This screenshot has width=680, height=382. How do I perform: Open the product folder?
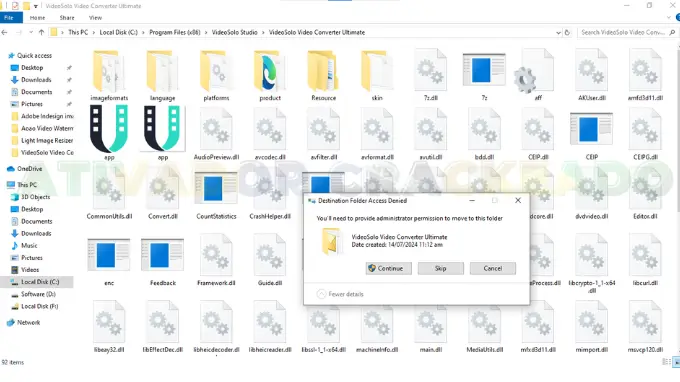[270, 76]
